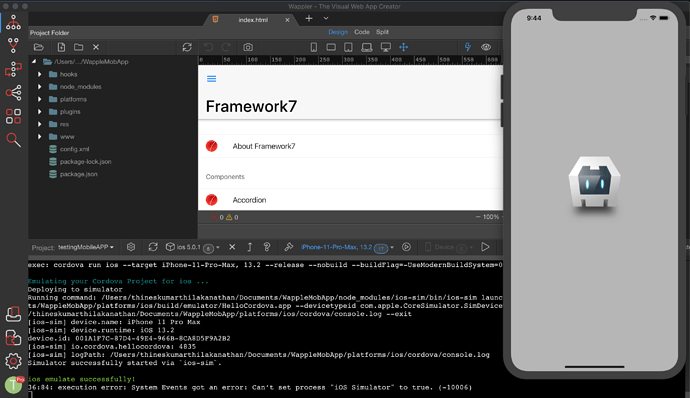Viewport: 690px width, 398px height.
Task: Expand the res folder
Action: click(x=40, y=124)
